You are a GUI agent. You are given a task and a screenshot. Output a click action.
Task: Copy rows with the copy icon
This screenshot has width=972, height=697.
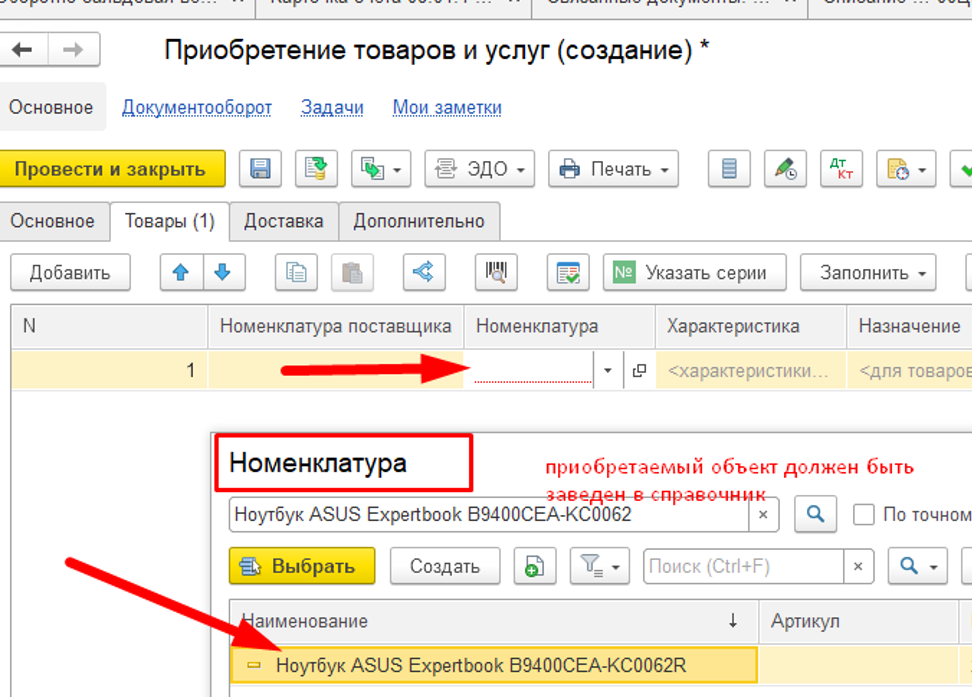tap(296, 272)
